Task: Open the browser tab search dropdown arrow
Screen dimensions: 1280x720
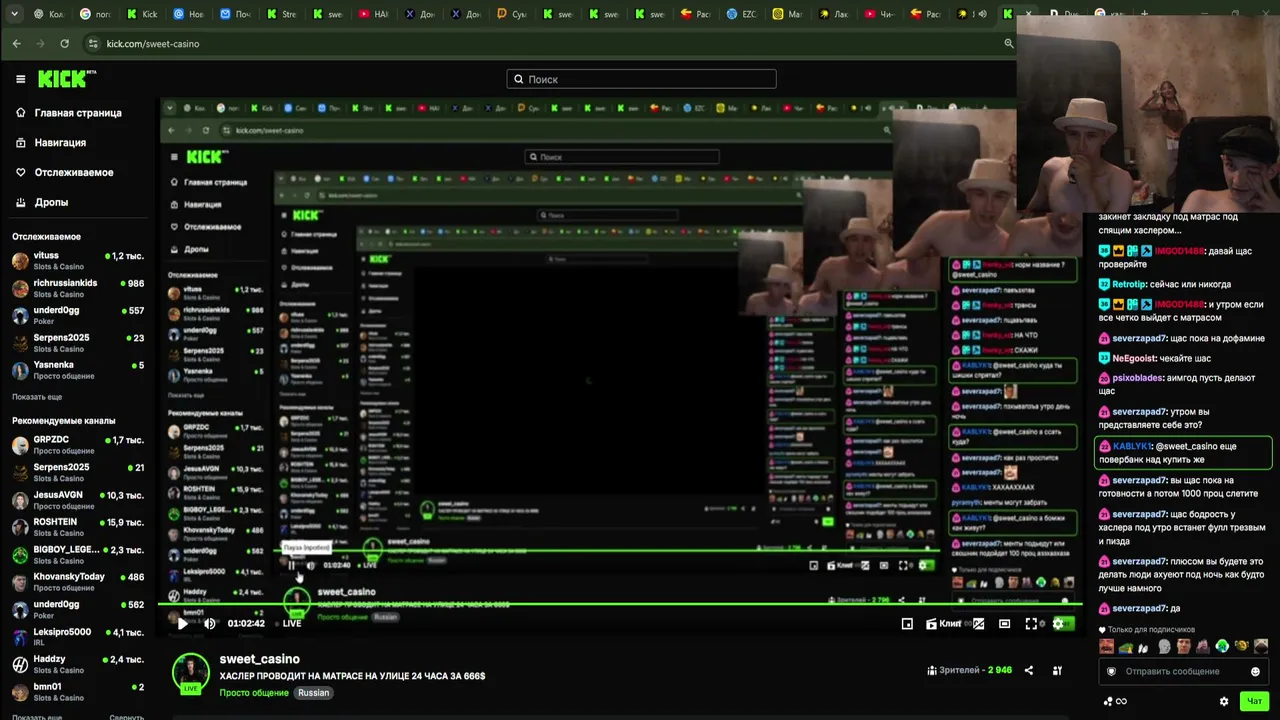Action: point(14,14)
